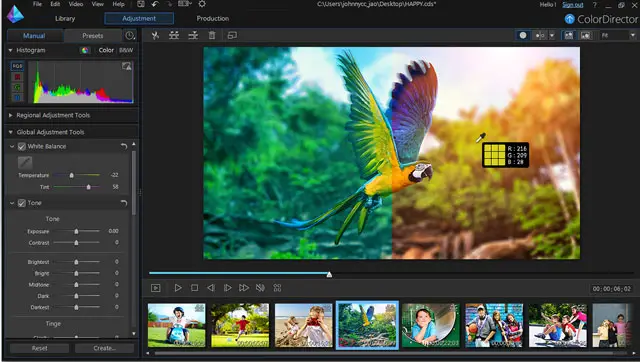Switch to the Manual tab

(34, 36)
